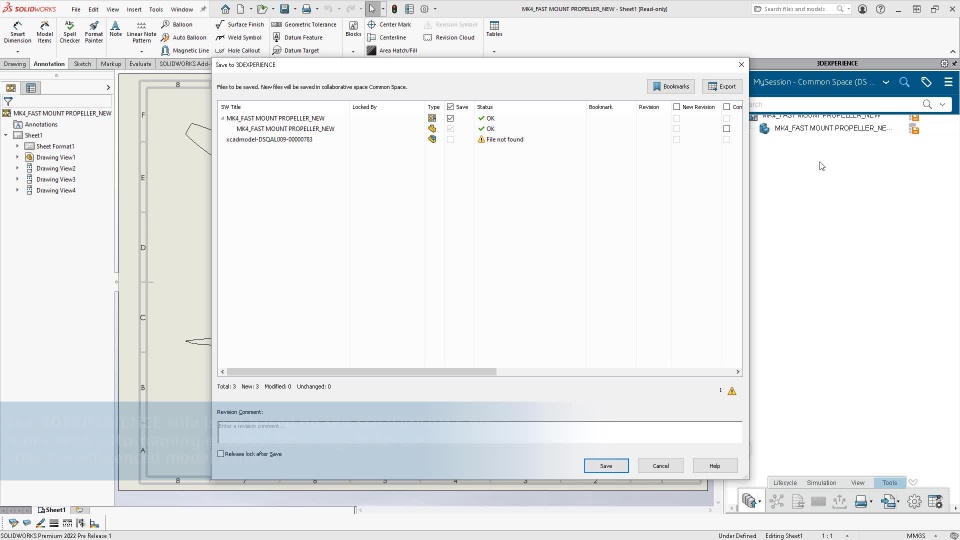Check last-column box for second MK4 row
Image resolution: width=960 pixels, height=540 pixels.
[726, 129]
